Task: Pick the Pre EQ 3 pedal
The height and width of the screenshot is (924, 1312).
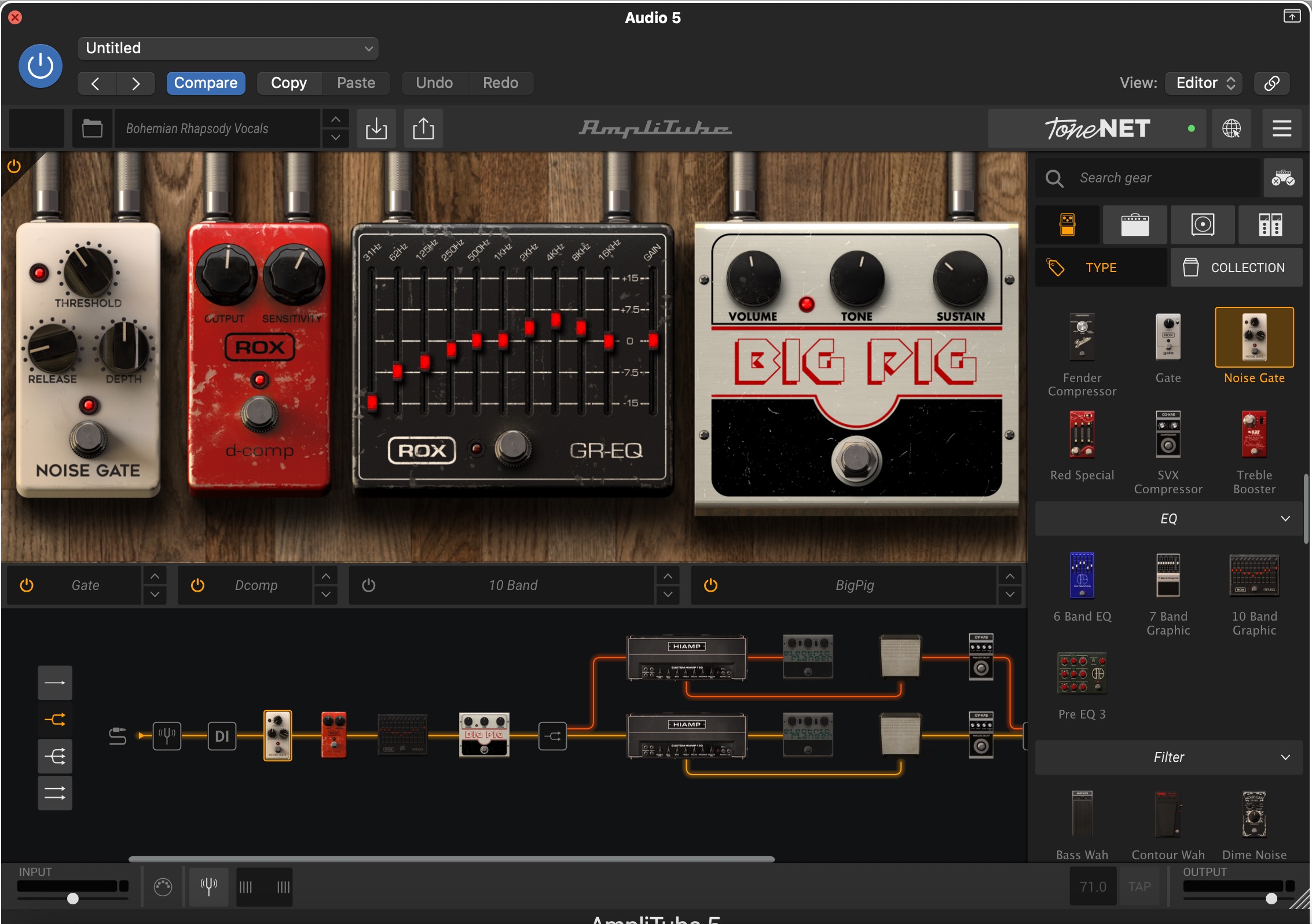Action: (x=1082, y=685)
